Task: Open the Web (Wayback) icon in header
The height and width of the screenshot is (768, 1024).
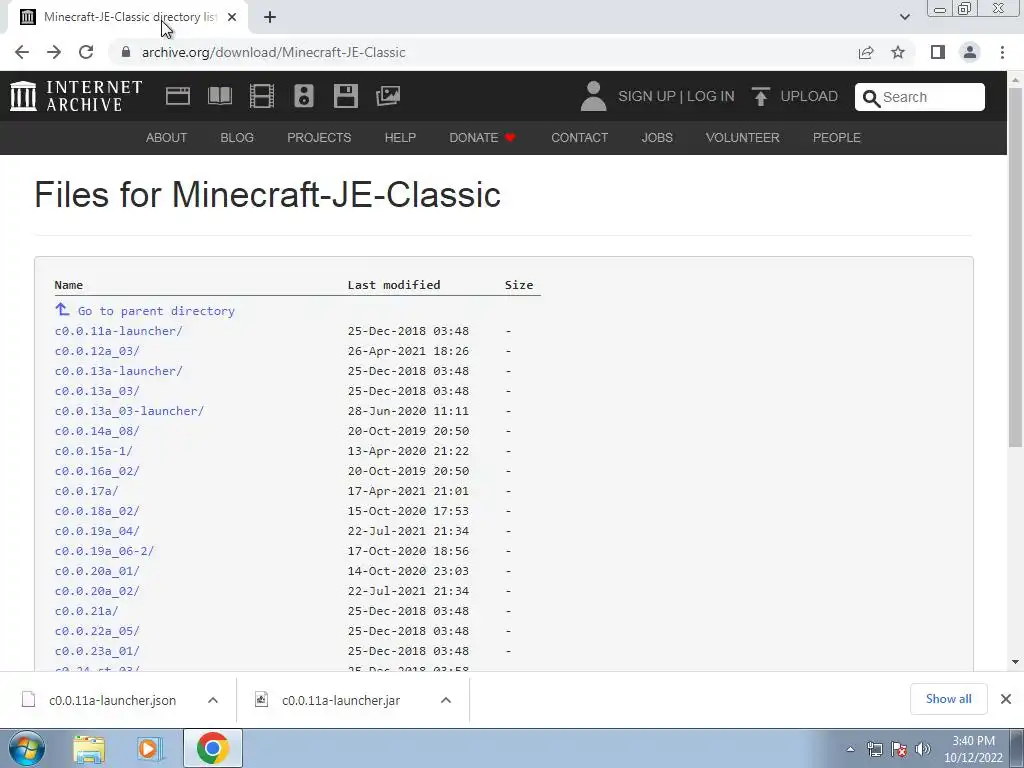Action: tap(178, 96)
